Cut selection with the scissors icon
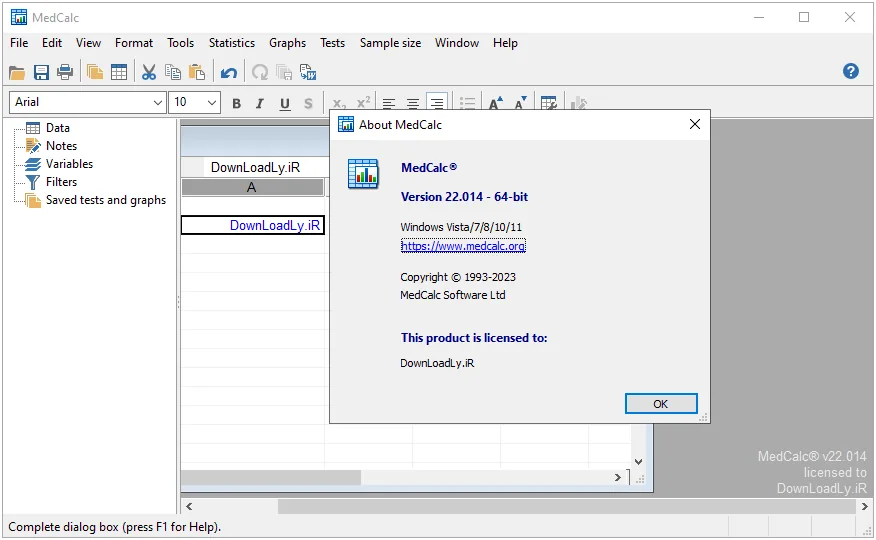This screenshot has height=540, width=876. 149,72
